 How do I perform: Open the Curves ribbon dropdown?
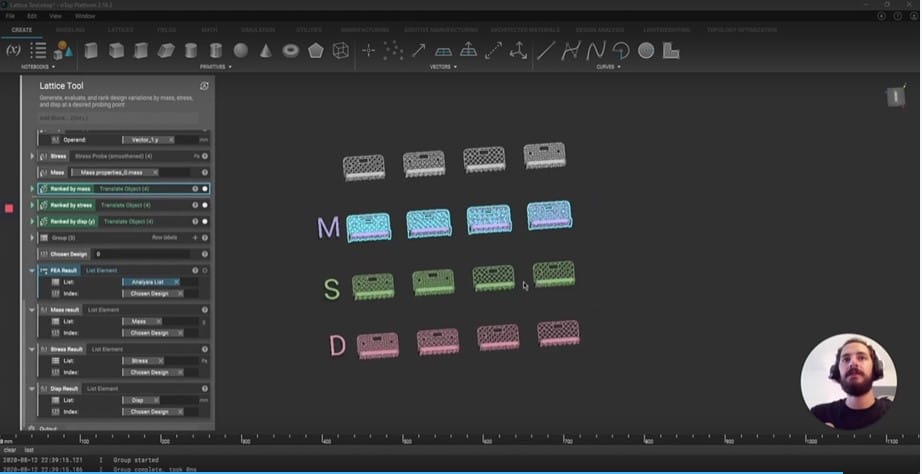(609, 67)
